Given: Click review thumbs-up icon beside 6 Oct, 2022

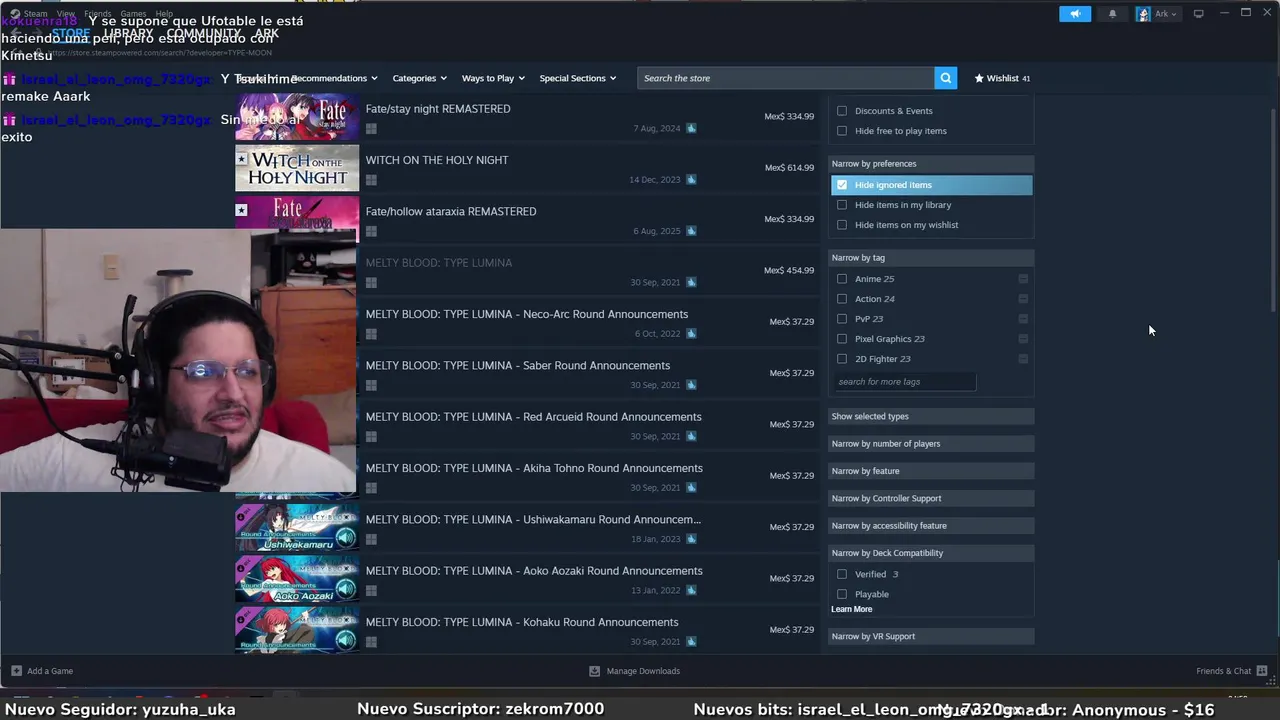Looking at the screenshot, I should pyautogui.click(x=691, y=334).
